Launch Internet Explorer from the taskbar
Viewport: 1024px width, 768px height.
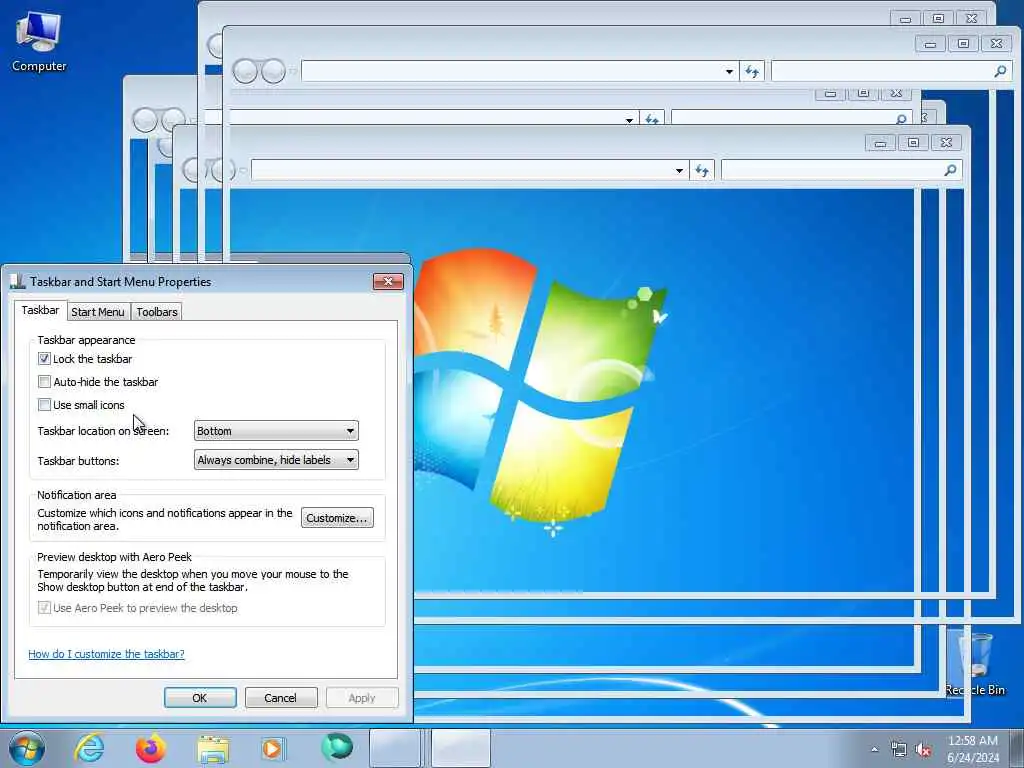click(89, 748)
